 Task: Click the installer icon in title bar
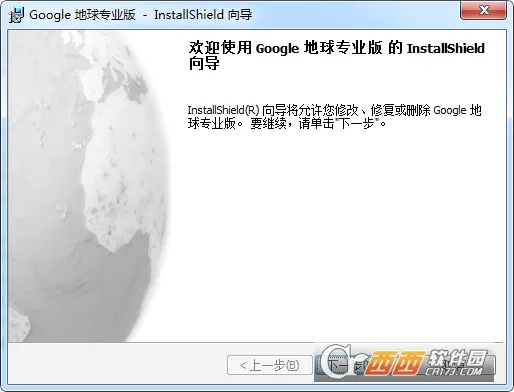tap(16, 15)
